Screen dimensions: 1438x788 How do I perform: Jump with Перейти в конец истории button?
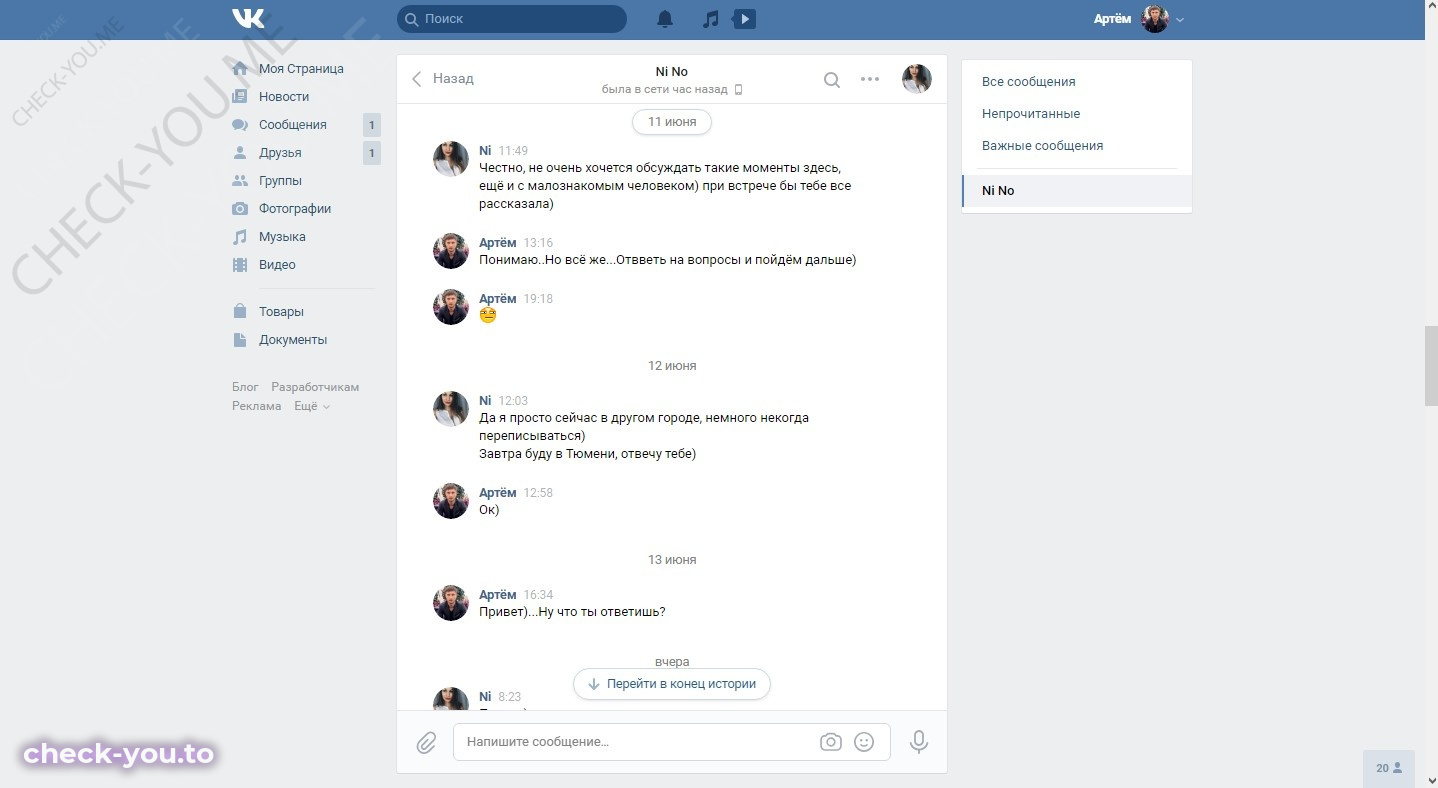[x=672, y=684]
